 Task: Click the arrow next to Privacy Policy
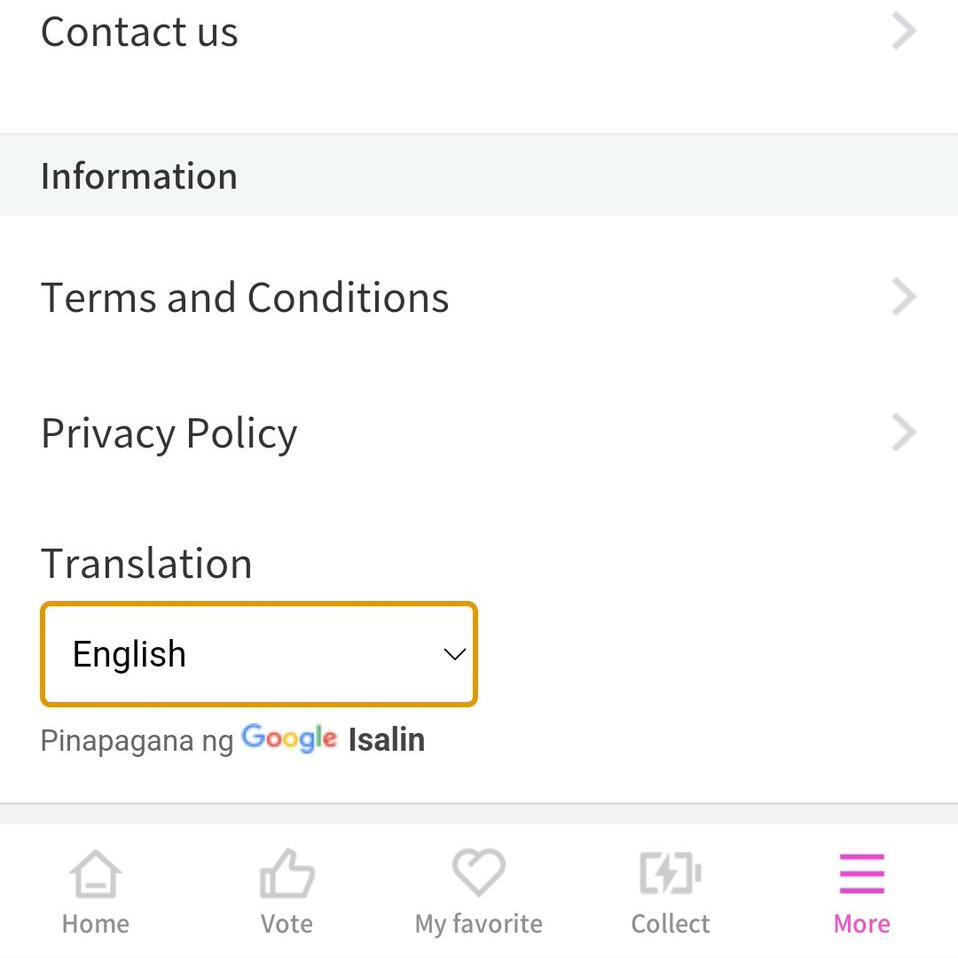903,433
